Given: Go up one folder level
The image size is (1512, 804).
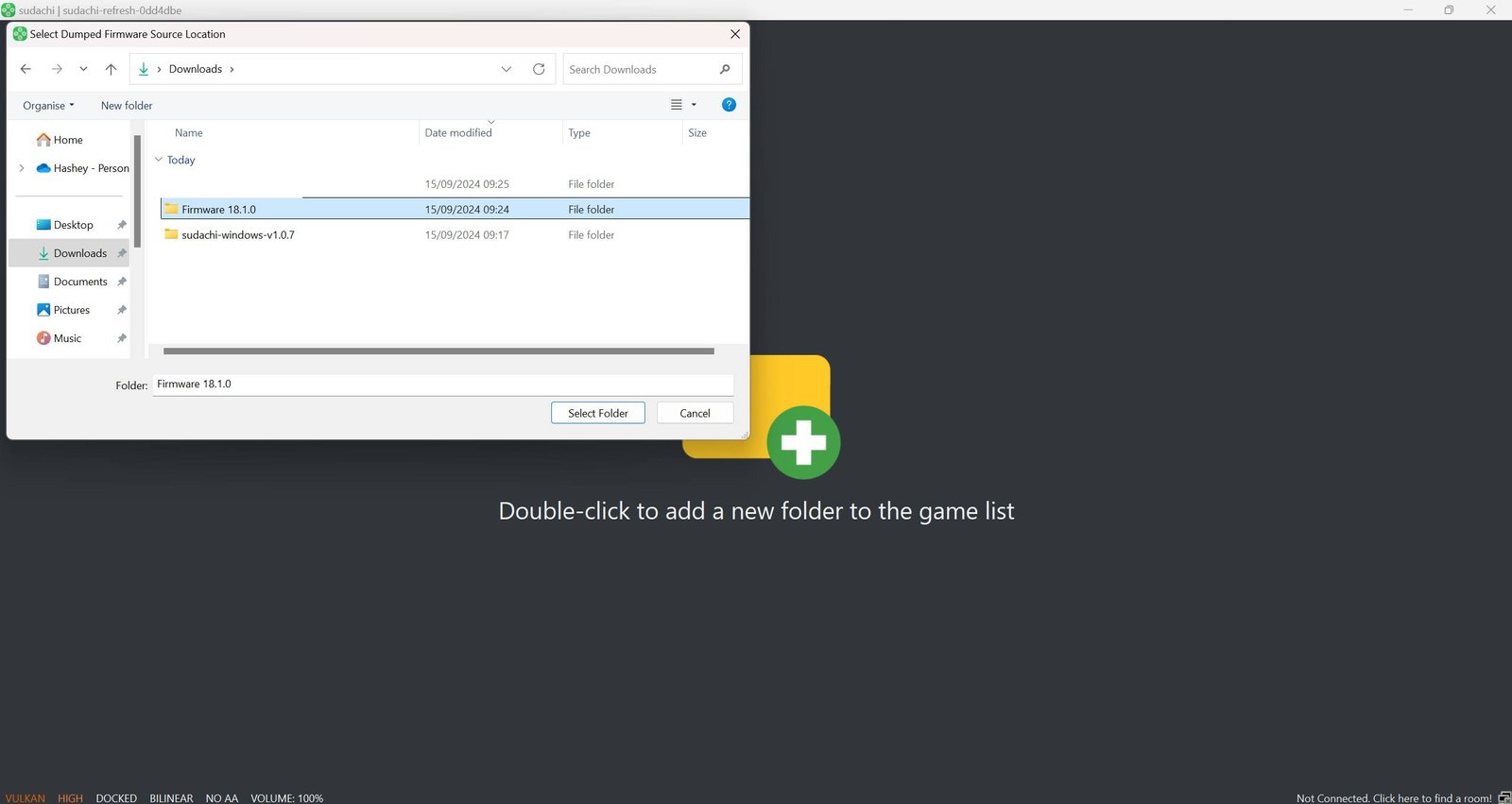Looking at the screenshot, I should (111, 69).
